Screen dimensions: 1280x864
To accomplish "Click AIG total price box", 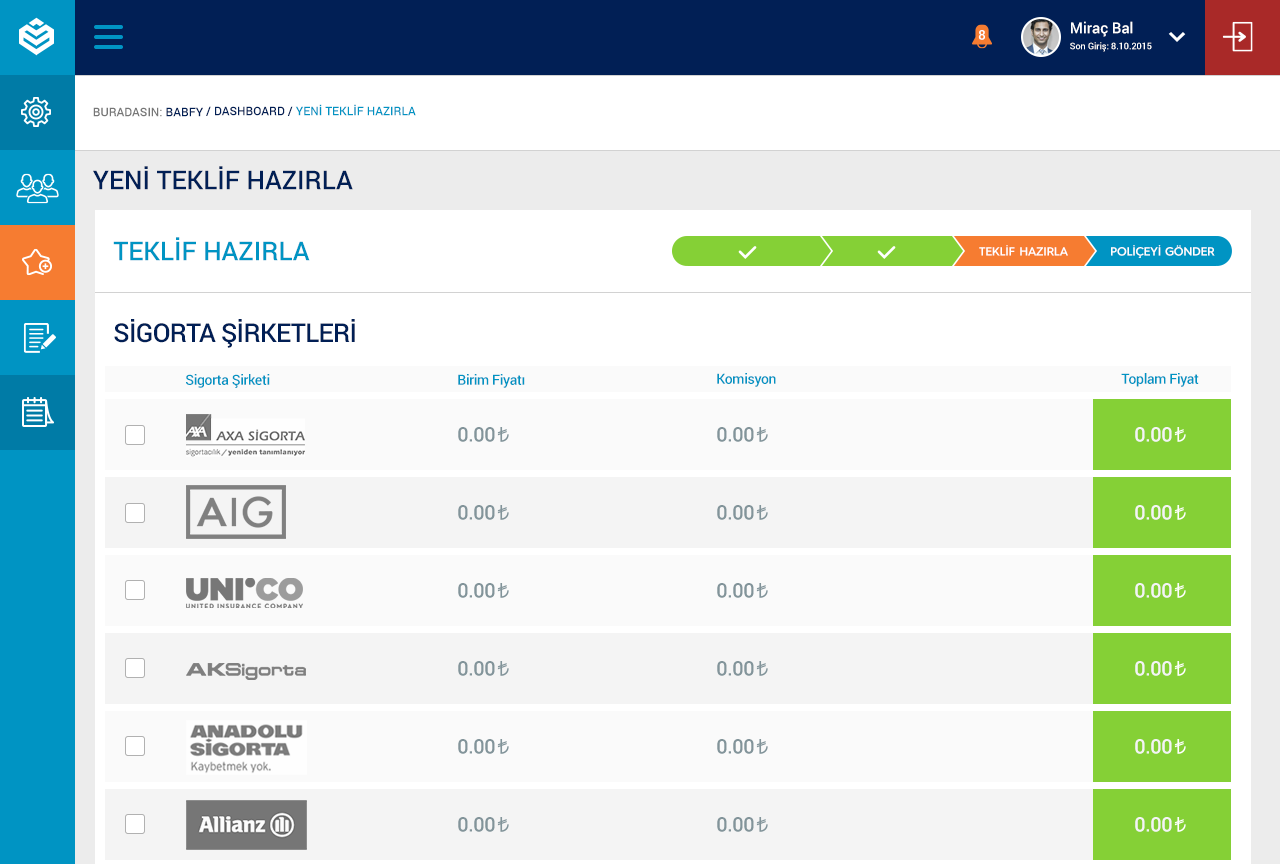I will (x=1162, y=513).
